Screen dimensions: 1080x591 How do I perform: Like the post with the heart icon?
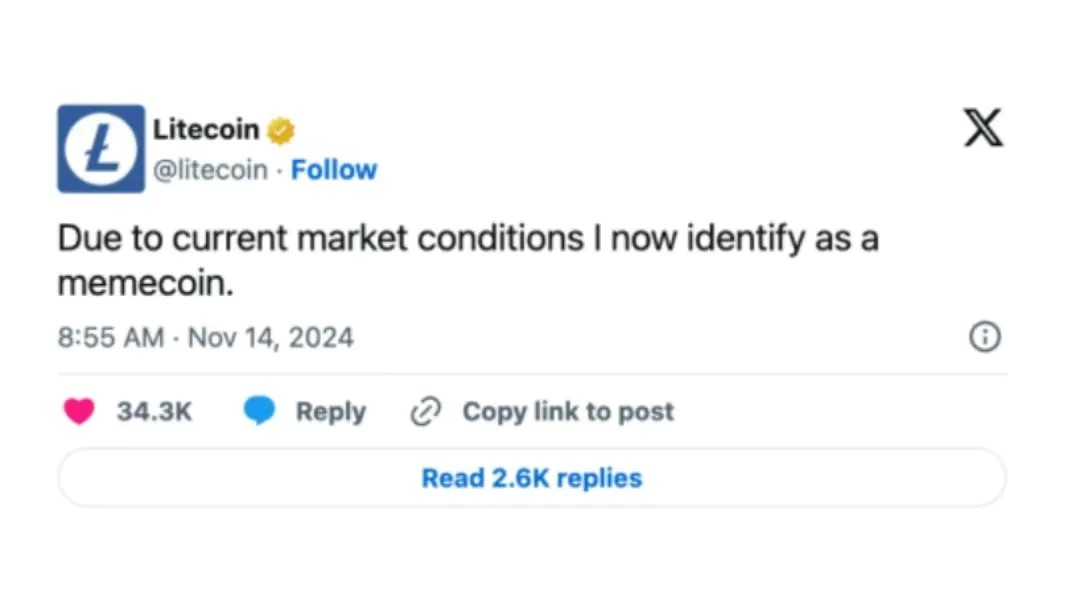(79, 412)
